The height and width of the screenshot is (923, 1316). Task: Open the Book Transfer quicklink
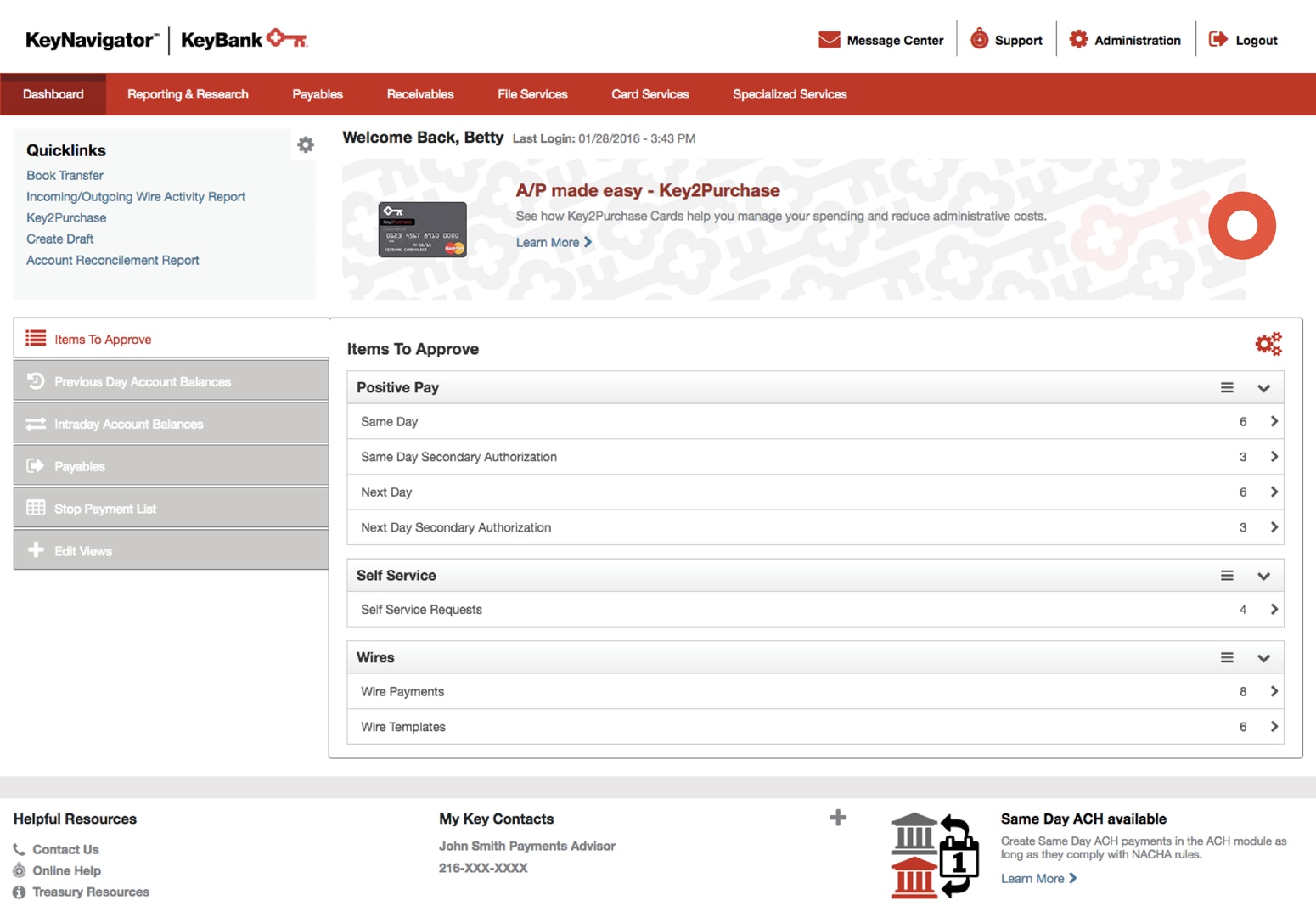pos(65,175)
